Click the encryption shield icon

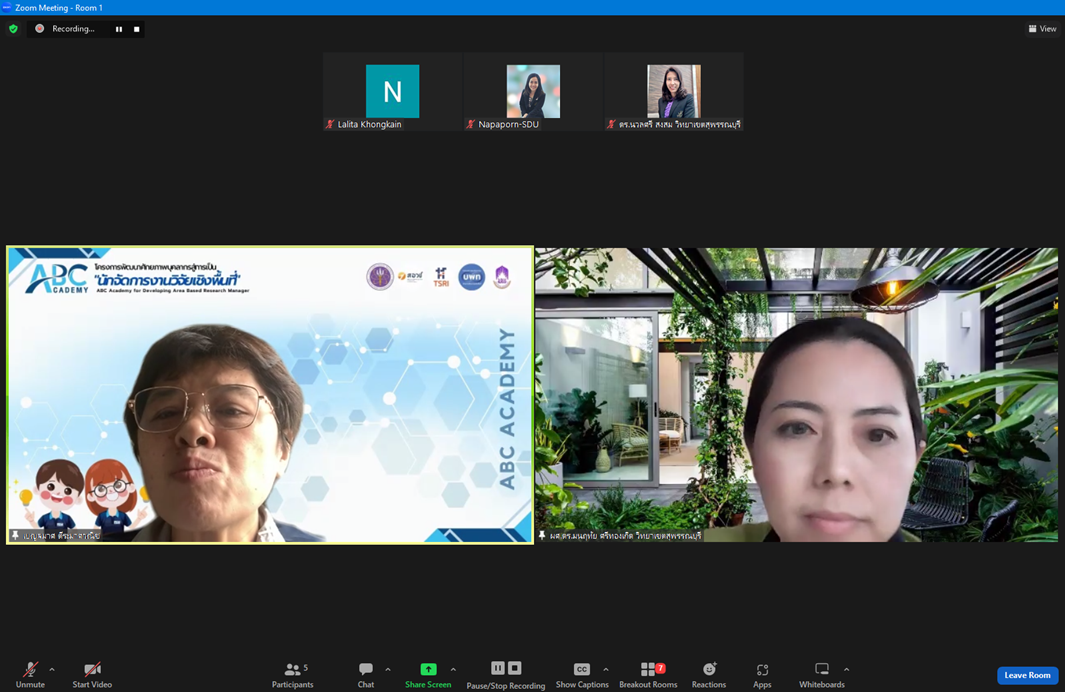pyautogui.click(x=13, y=29)
